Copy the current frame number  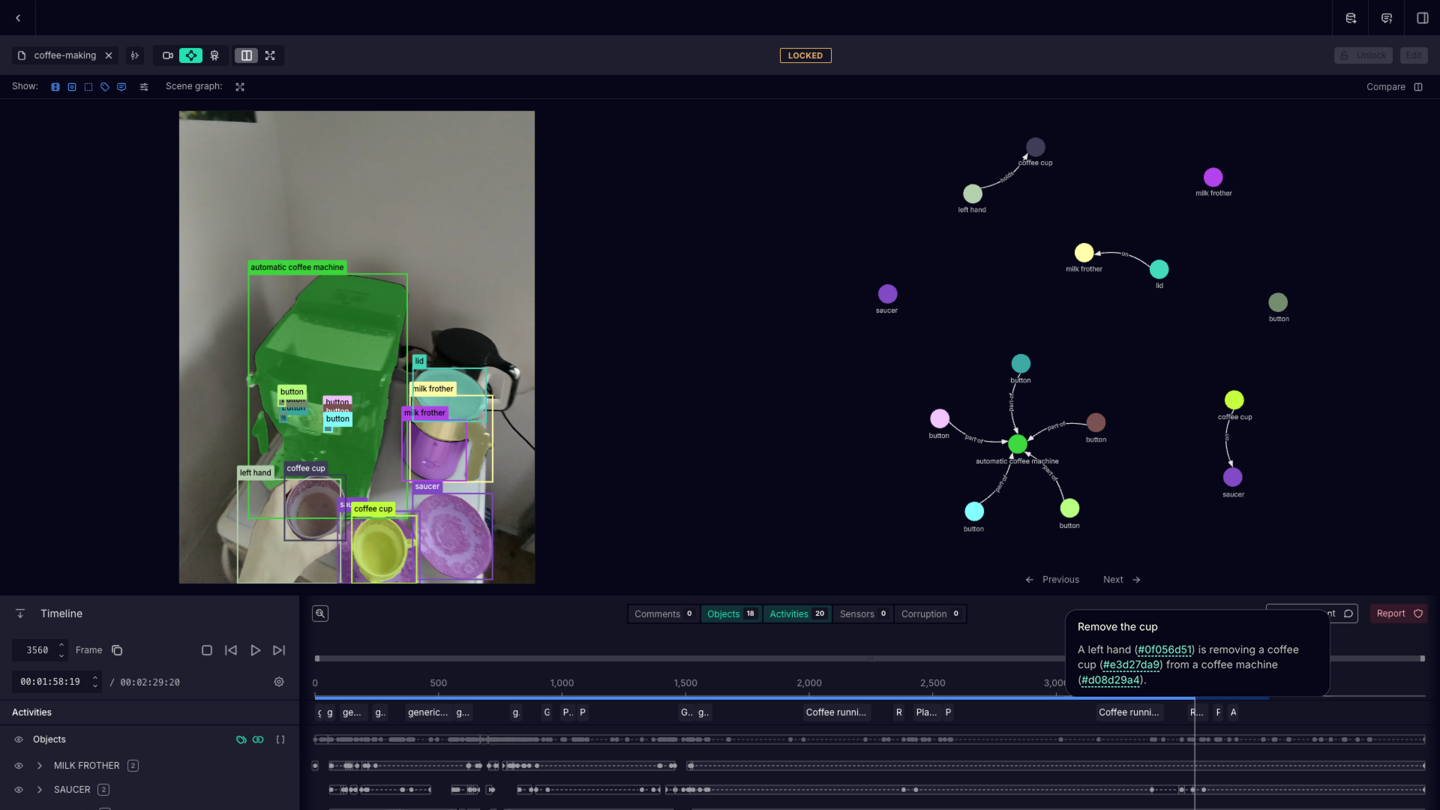coord(117,650)
